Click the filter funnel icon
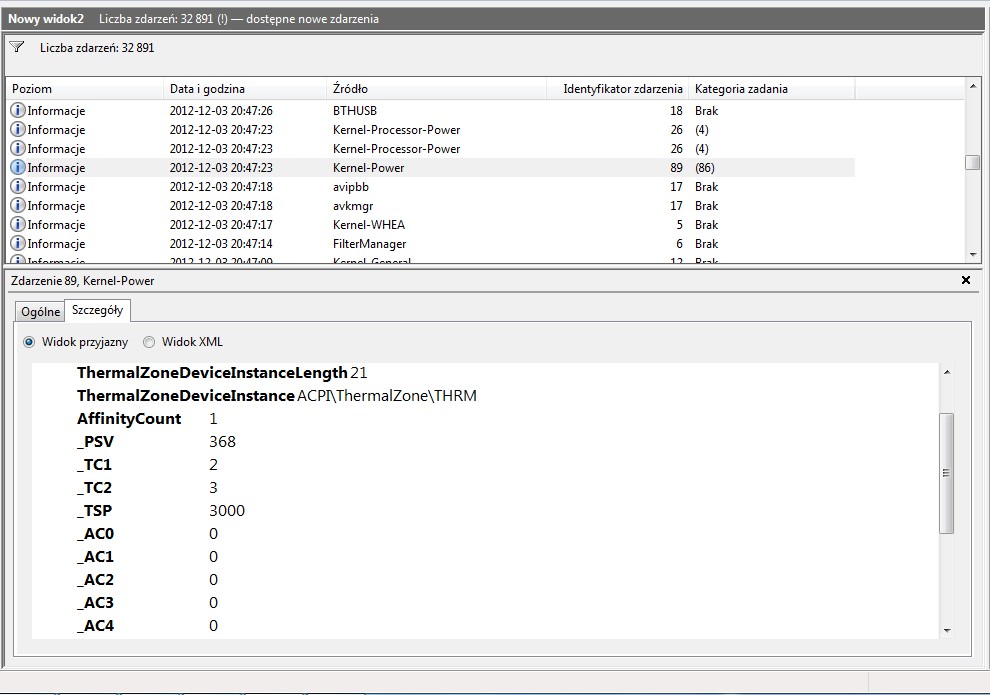This screenshot has width=990, height=695. [17, 47]
